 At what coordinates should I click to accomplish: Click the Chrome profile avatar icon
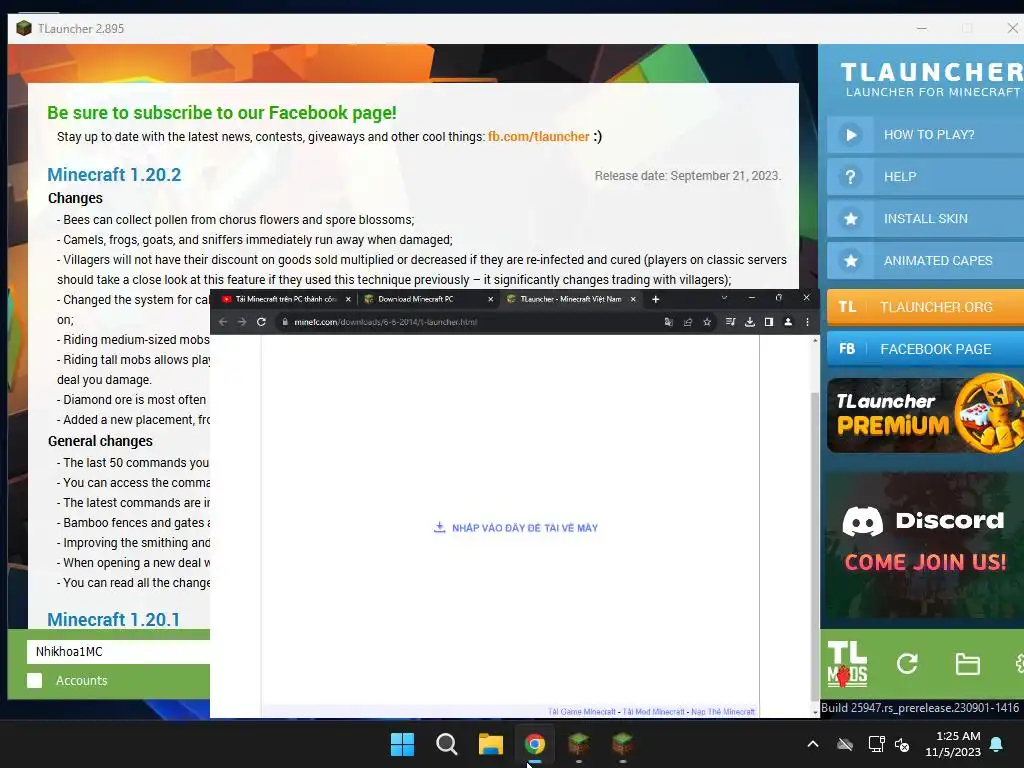(x=788, y=322)
